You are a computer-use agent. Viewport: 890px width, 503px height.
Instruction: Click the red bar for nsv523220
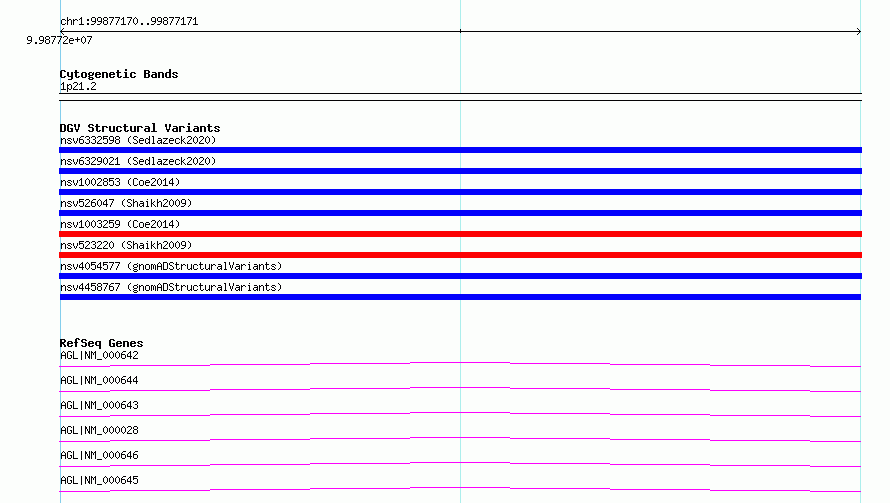pos(460,255)
